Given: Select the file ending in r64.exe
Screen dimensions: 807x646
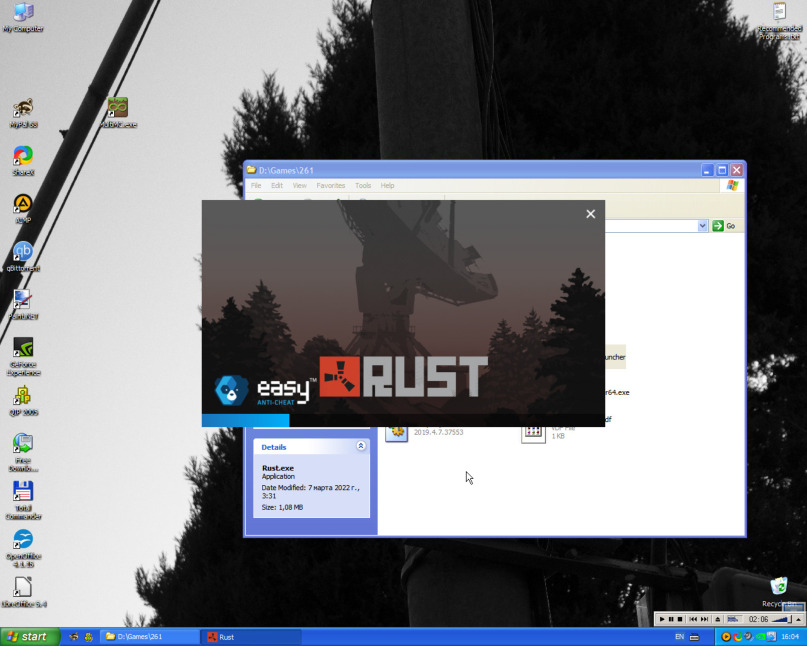Looking at the screenshot, I should pyautogui.click(x=617, y=392).
